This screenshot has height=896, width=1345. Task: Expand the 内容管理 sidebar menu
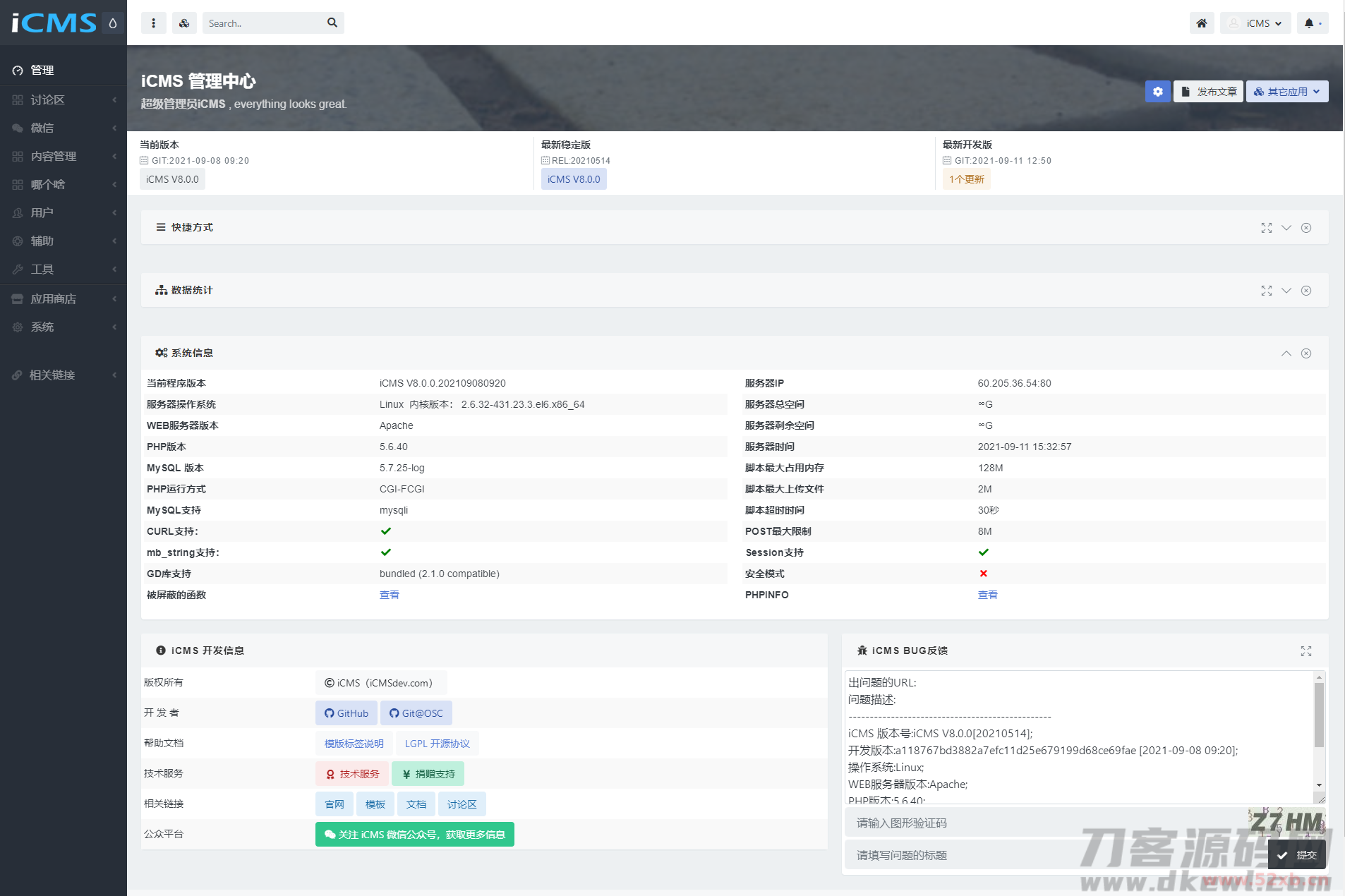[x=64, y=156]
